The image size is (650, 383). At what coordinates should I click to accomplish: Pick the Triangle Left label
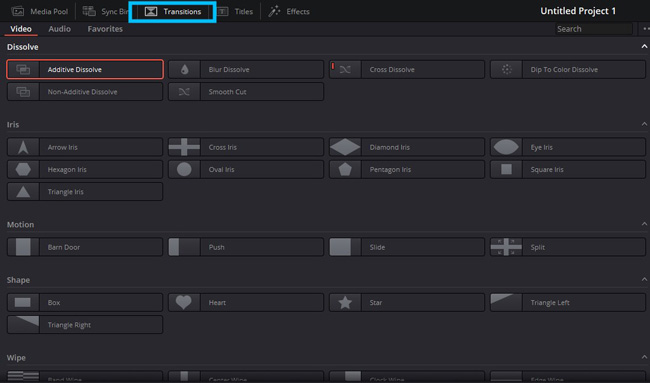tap(550, 303)
